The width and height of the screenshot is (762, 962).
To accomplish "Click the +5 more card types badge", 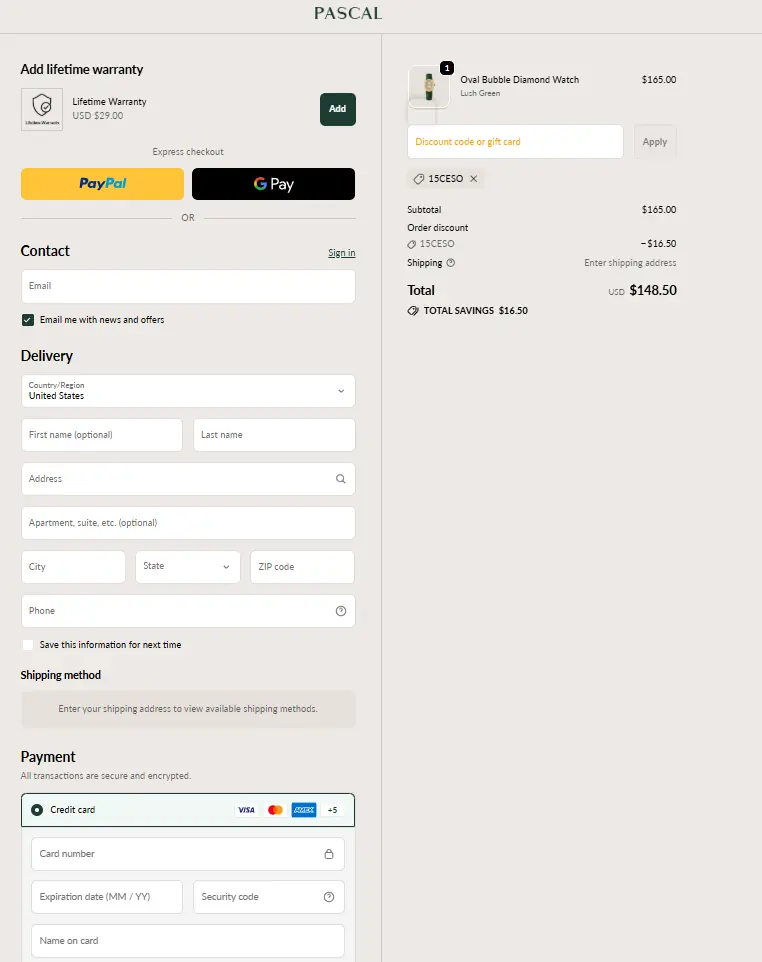I will [333, 810].
